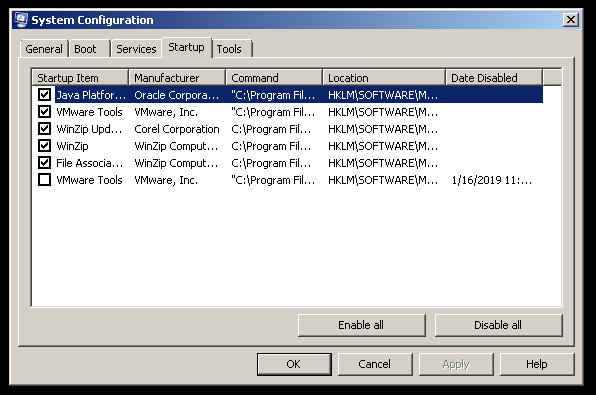Select the Oracle Corpora... manufacturer cell
Viewport: 596px width, 395px height.
(177, 95)
